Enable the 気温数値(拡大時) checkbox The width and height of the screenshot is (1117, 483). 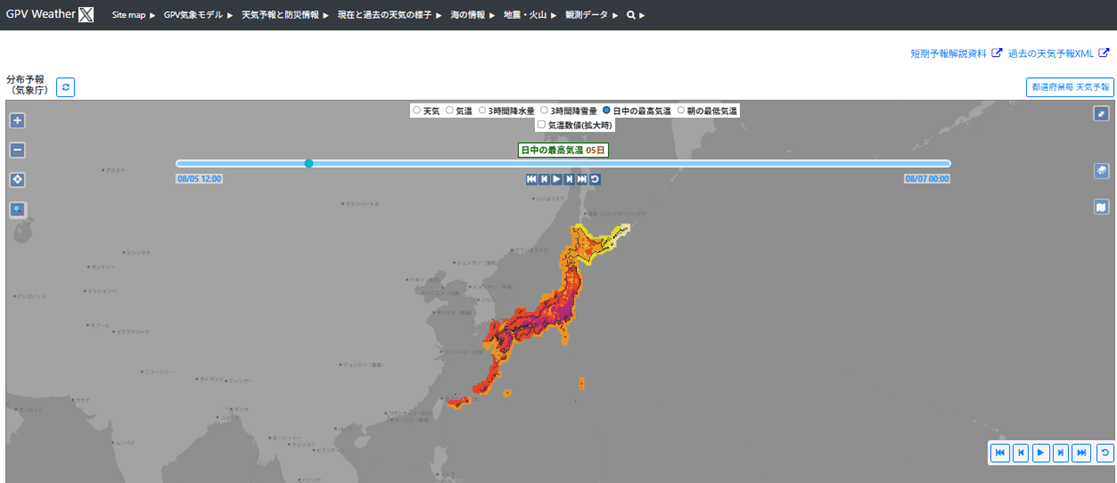point(541,125)
